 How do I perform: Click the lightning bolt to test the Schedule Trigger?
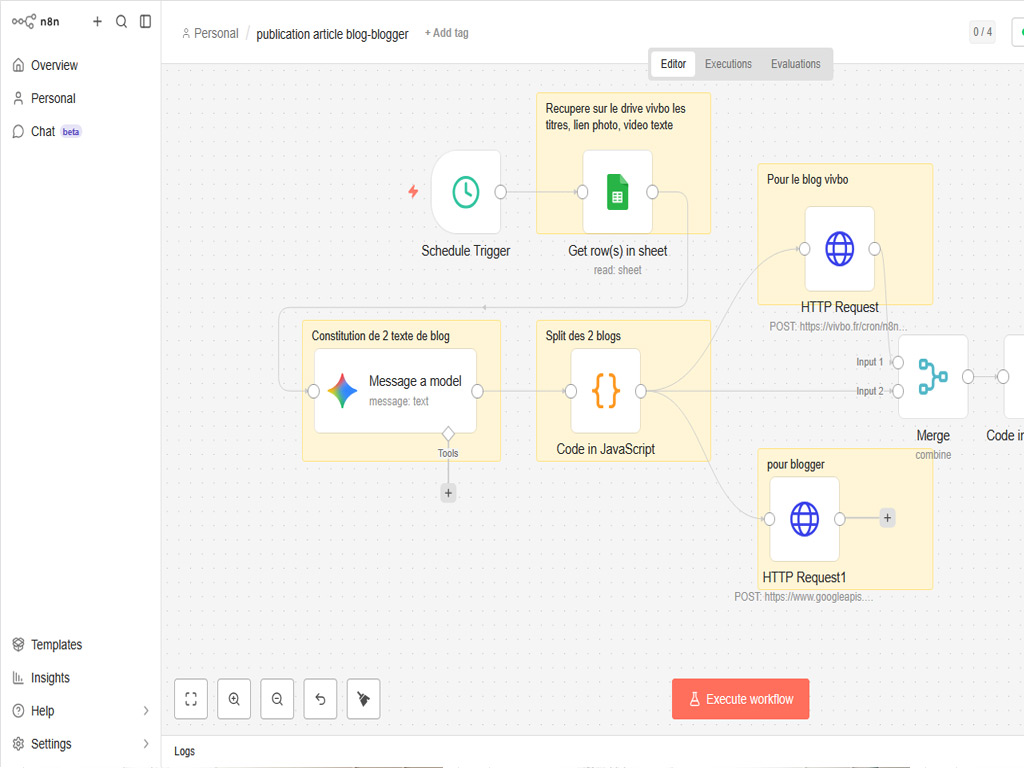[413, 192]
